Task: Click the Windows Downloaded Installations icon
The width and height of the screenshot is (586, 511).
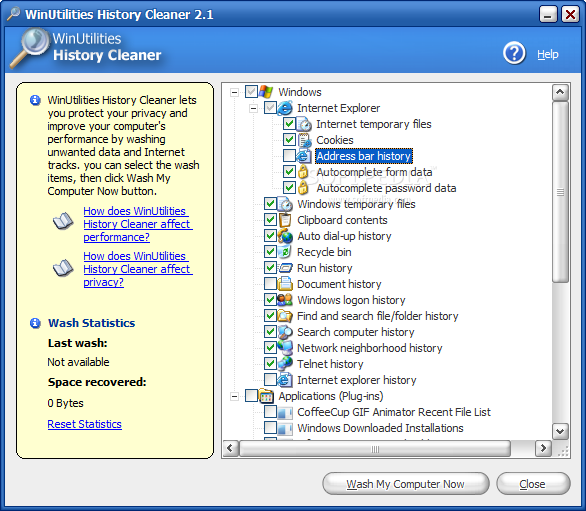Action: 285,428
